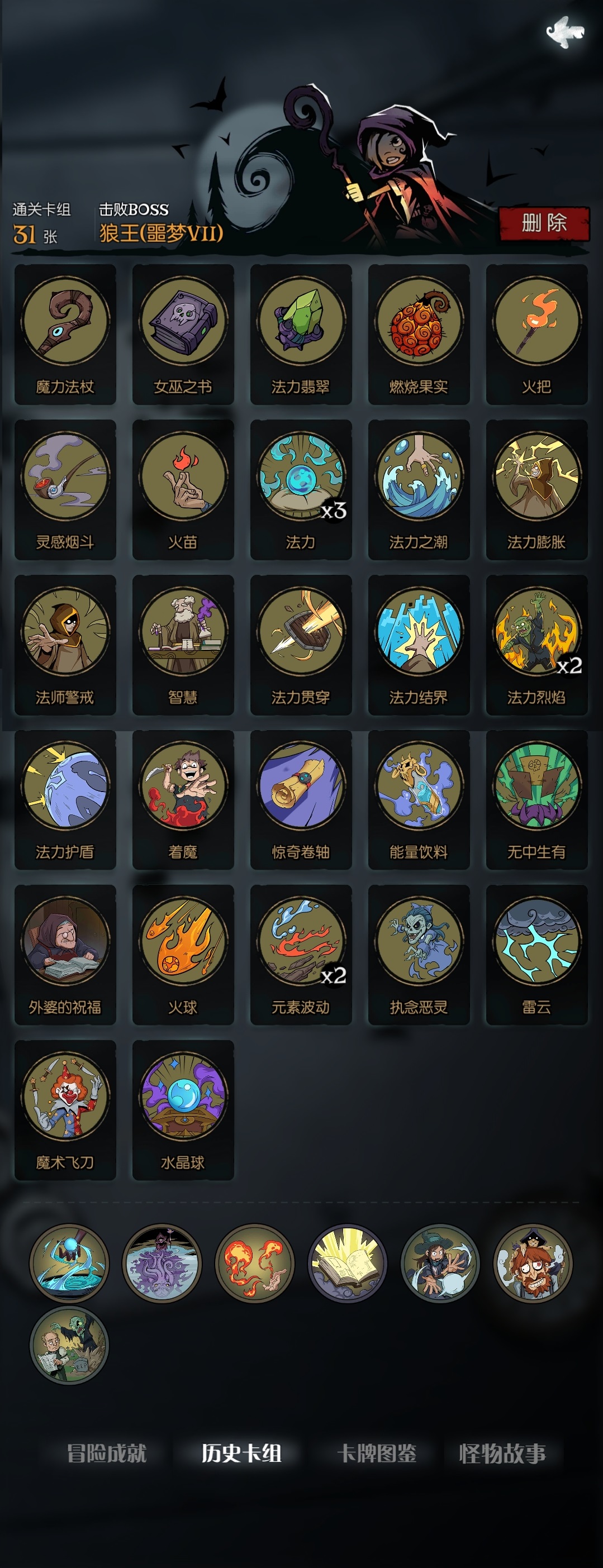Switch to the 冒险成就 tab

(107, 1453)
